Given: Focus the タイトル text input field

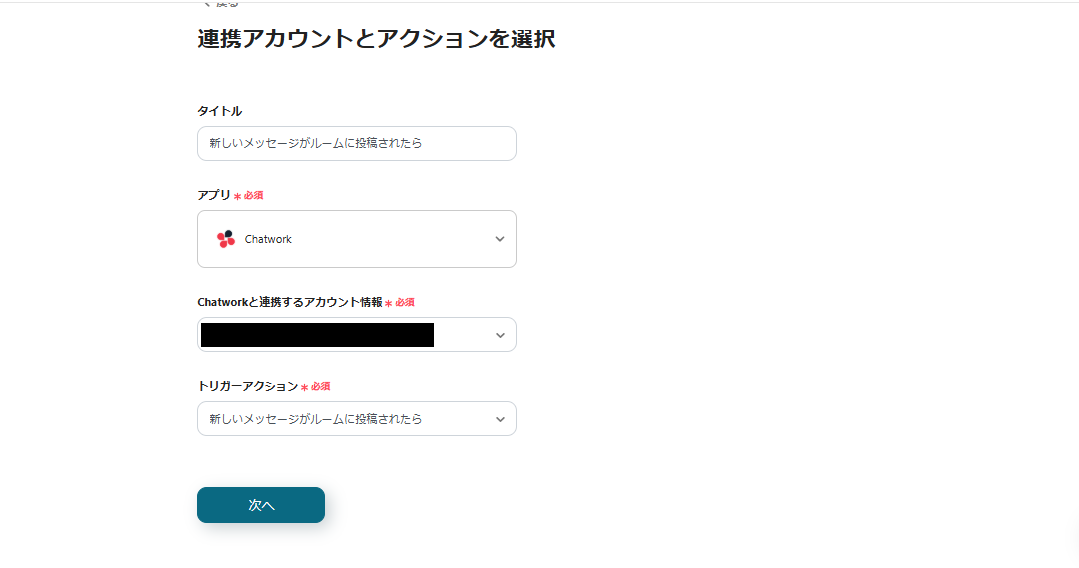Looking at the screenshot, I should tap(356, 143).
